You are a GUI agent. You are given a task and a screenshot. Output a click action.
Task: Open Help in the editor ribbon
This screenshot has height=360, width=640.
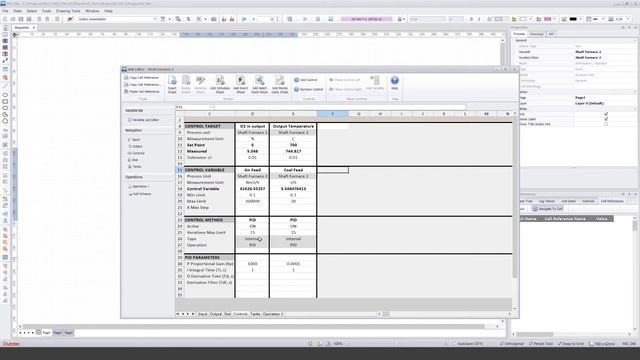(394, 82)
